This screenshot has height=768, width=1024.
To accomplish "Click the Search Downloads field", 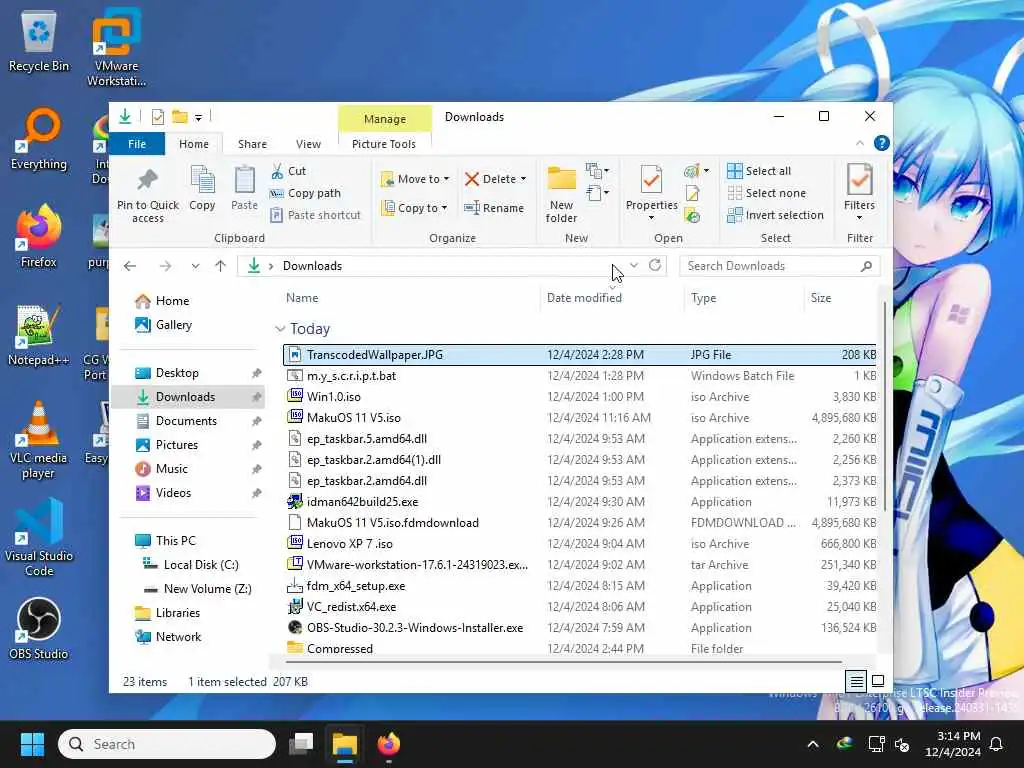I will click(779, 266).
